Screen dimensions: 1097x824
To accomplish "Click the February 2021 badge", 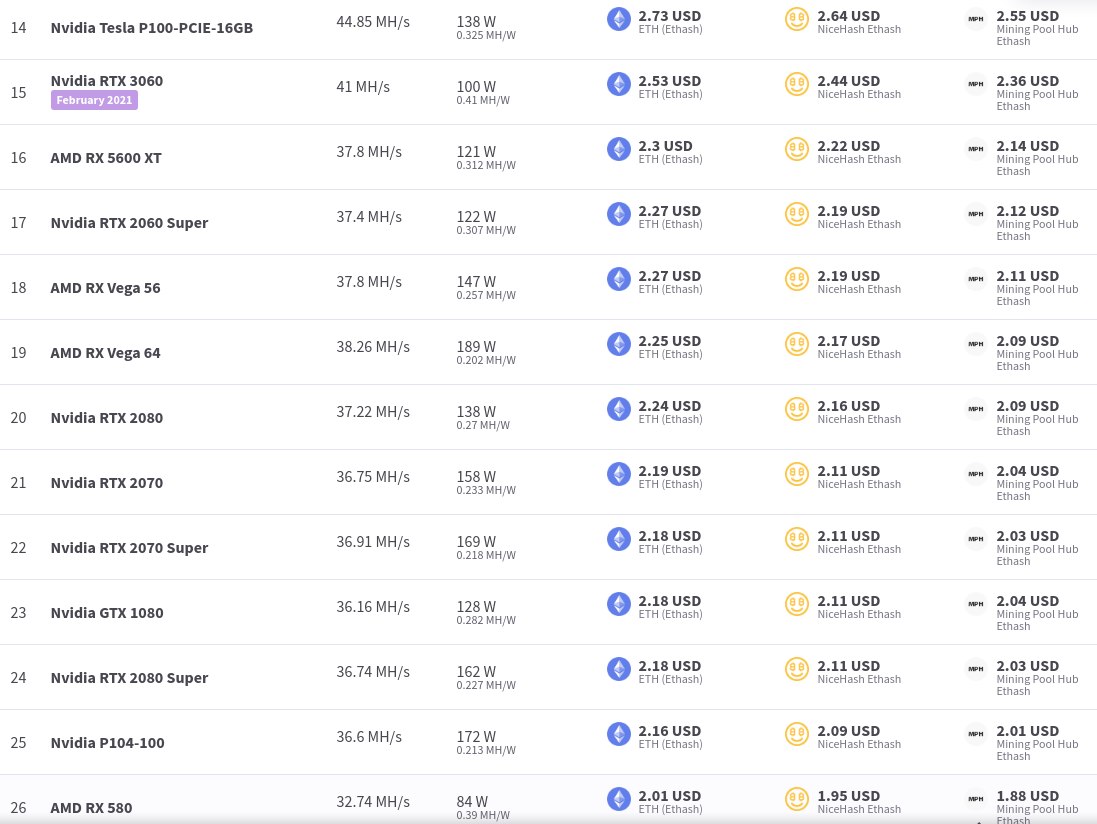I will 94,100.
